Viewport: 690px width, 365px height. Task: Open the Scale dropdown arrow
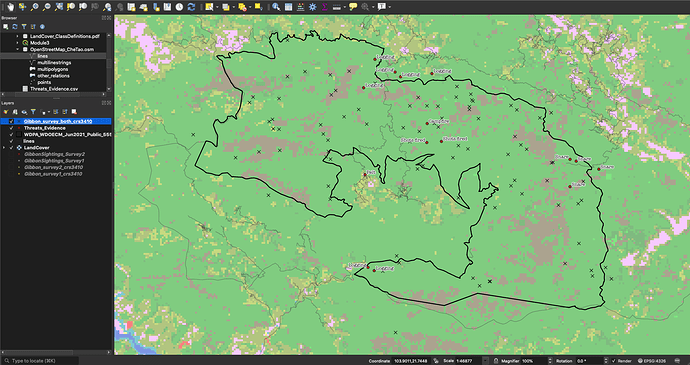tap(485, 361)
